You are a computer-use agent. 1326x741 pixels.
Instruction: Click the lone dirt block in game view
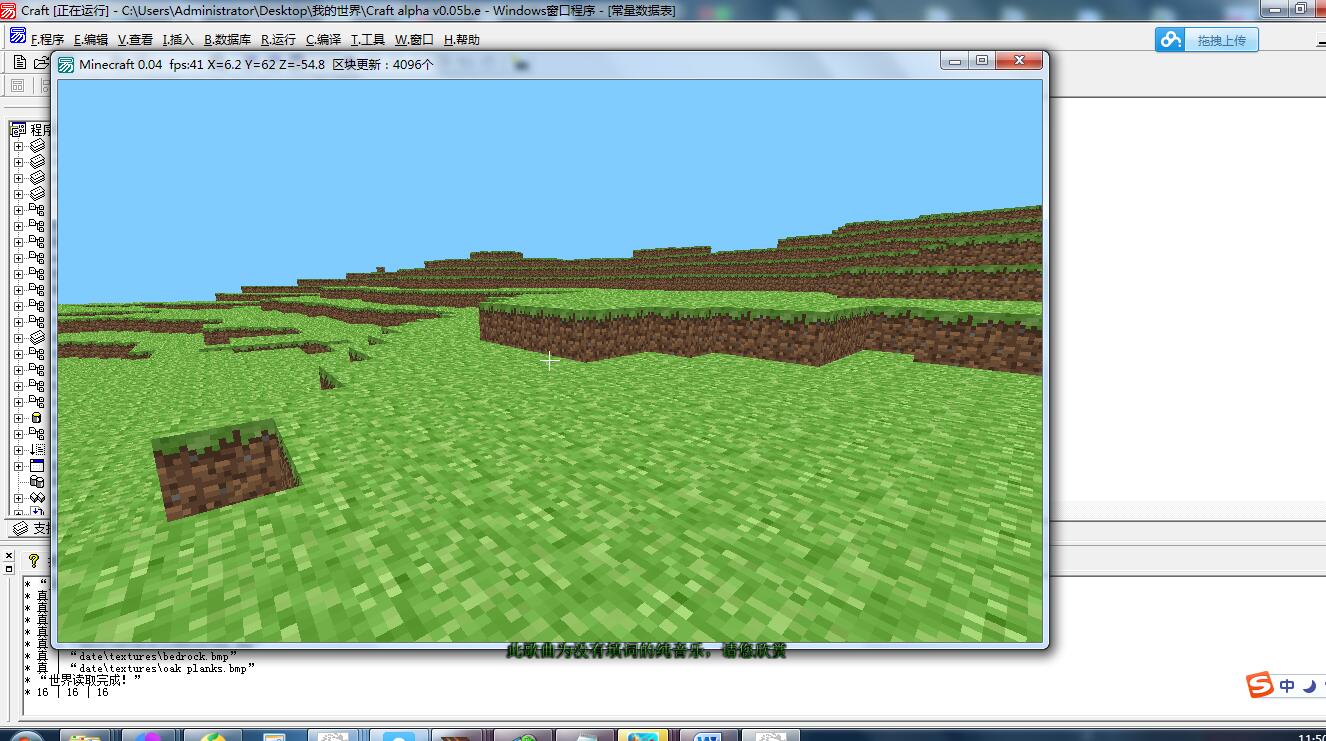(224, 469)
